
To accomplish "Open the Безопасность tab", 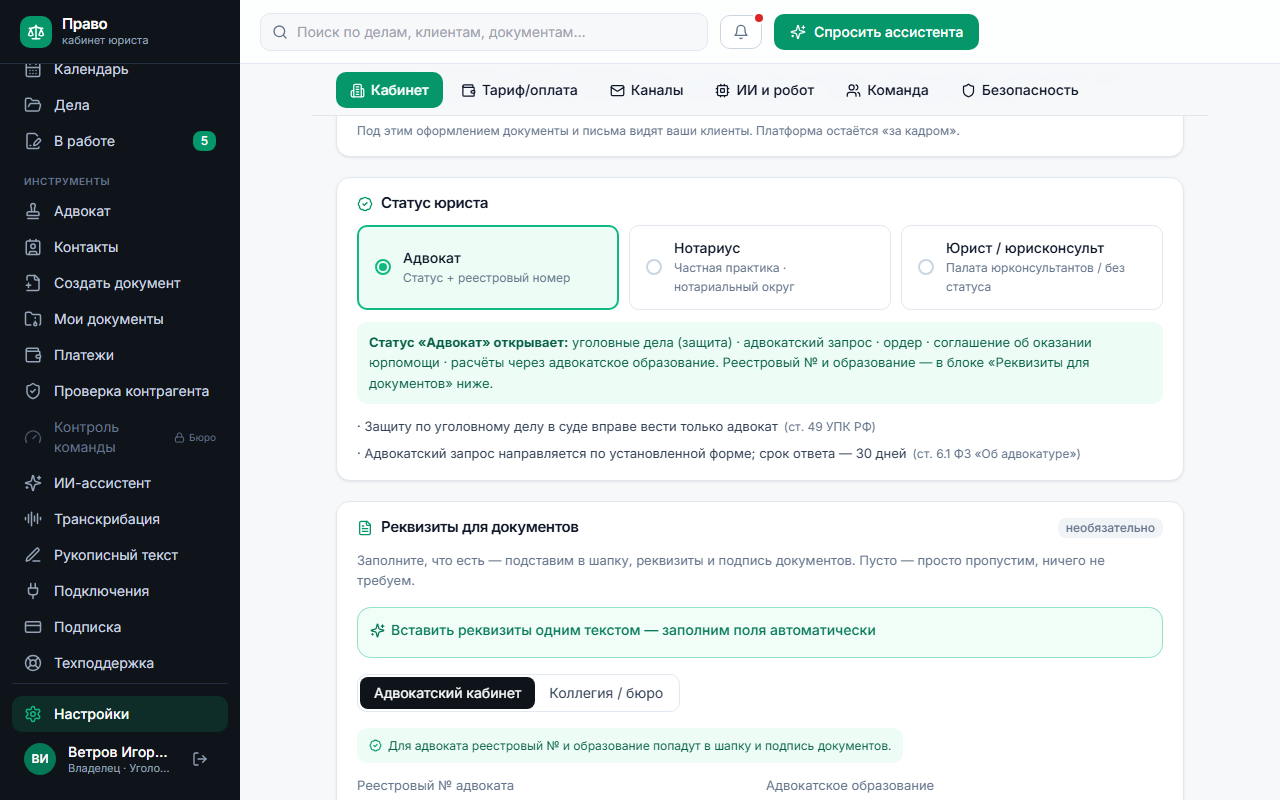I will (x=1020, y=90).
